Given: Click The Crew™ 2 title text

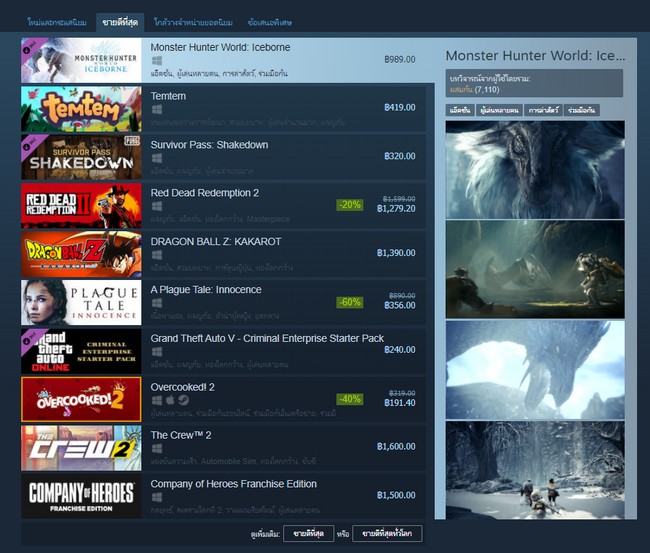Looking at the screenshot, I should tap(181, 435).
